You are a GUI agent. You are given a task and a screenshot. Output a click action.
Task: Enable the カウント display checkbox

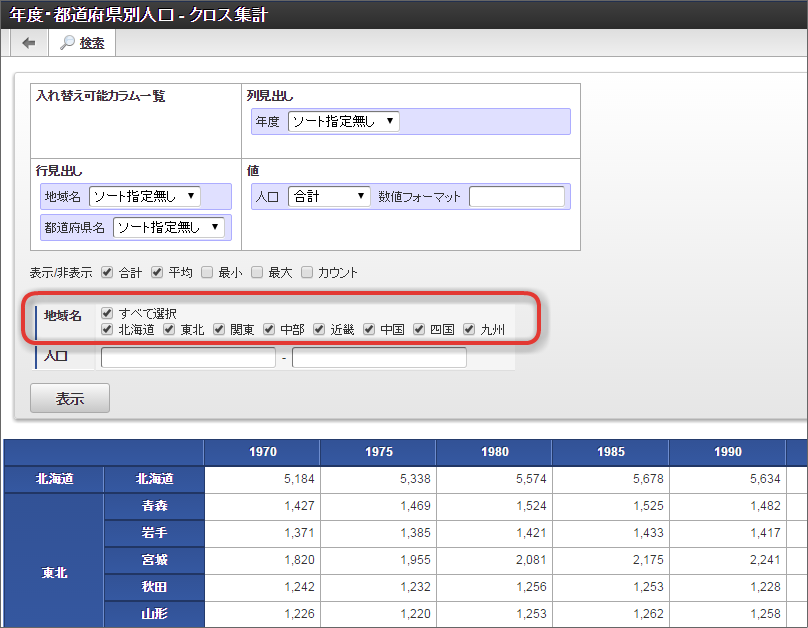click(307, 272)
